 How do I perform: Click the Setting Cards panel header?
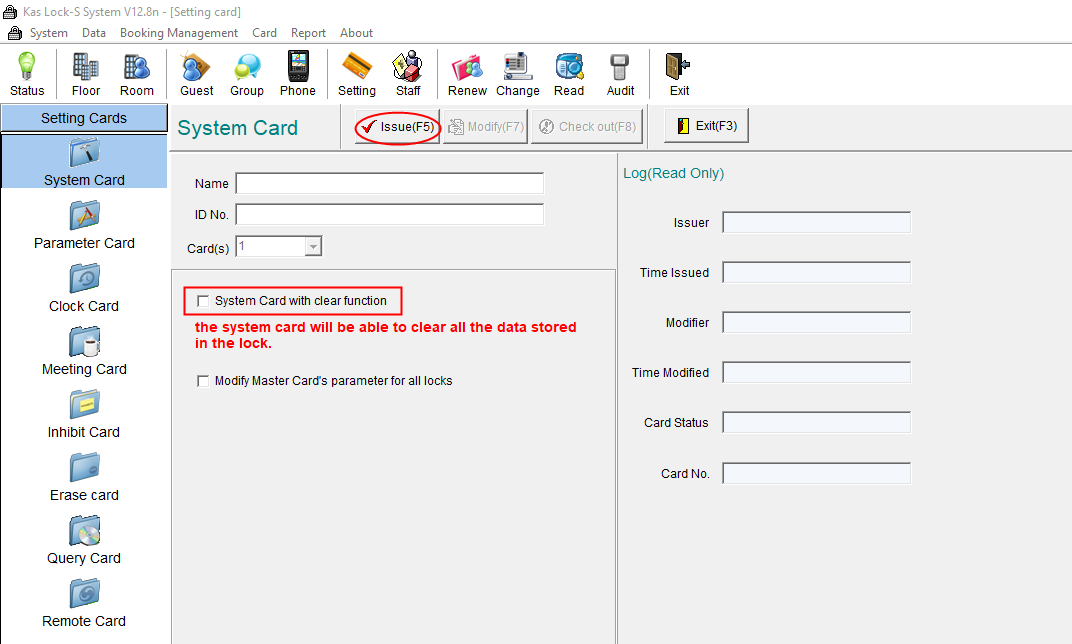pos(84,118)
